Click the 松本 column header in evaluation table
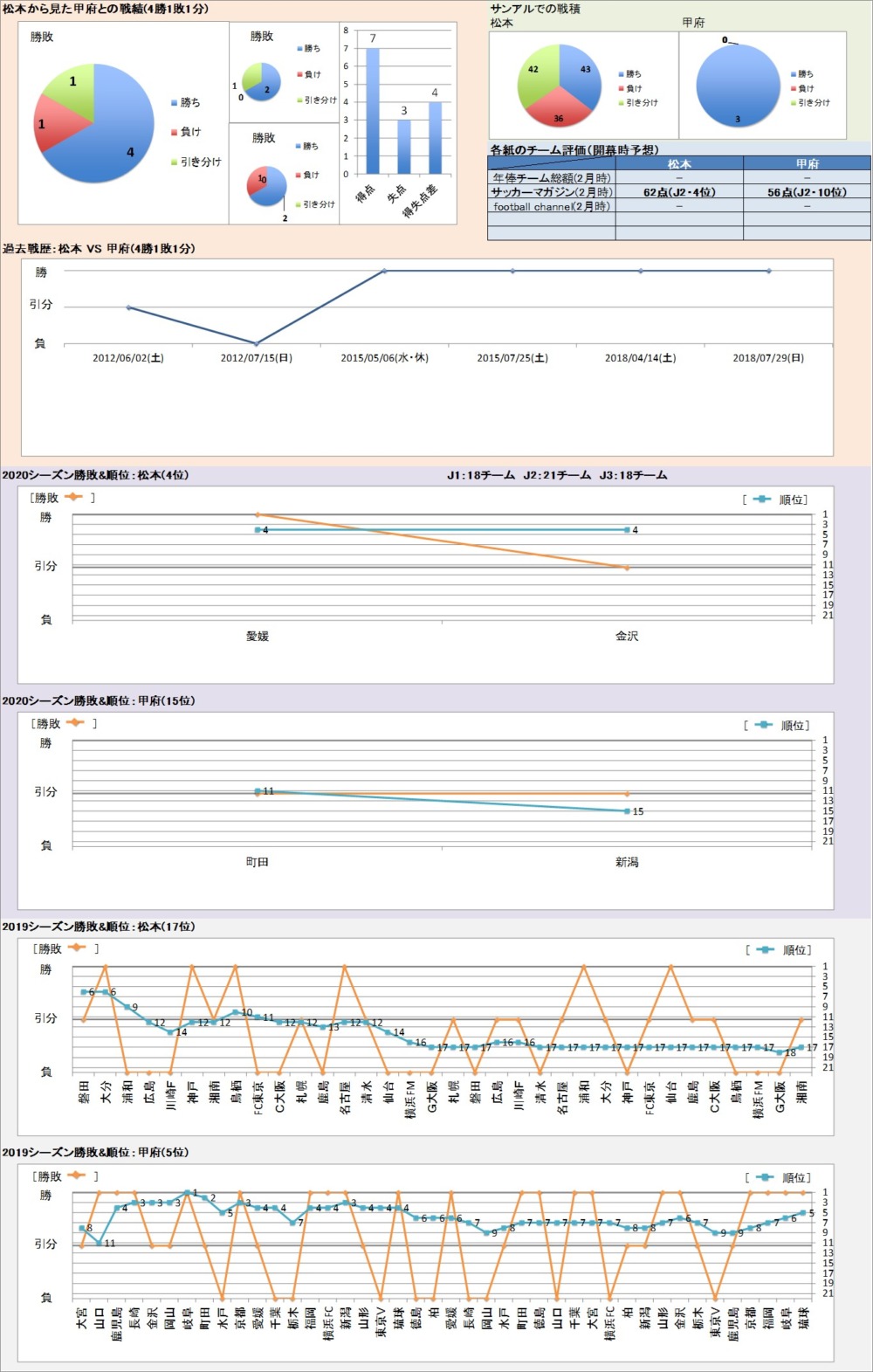This screenshot has height=1372, width=873. (x=679, y=163)
